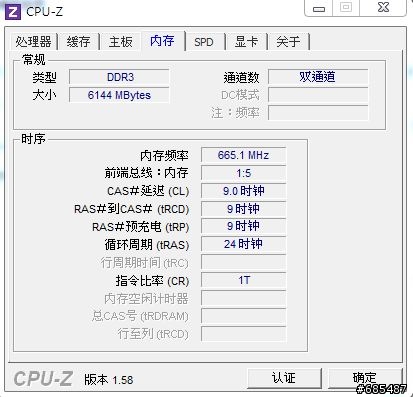
Task: Click the 循环周期 (tRAS) label
Action: [x=147, y=245]
